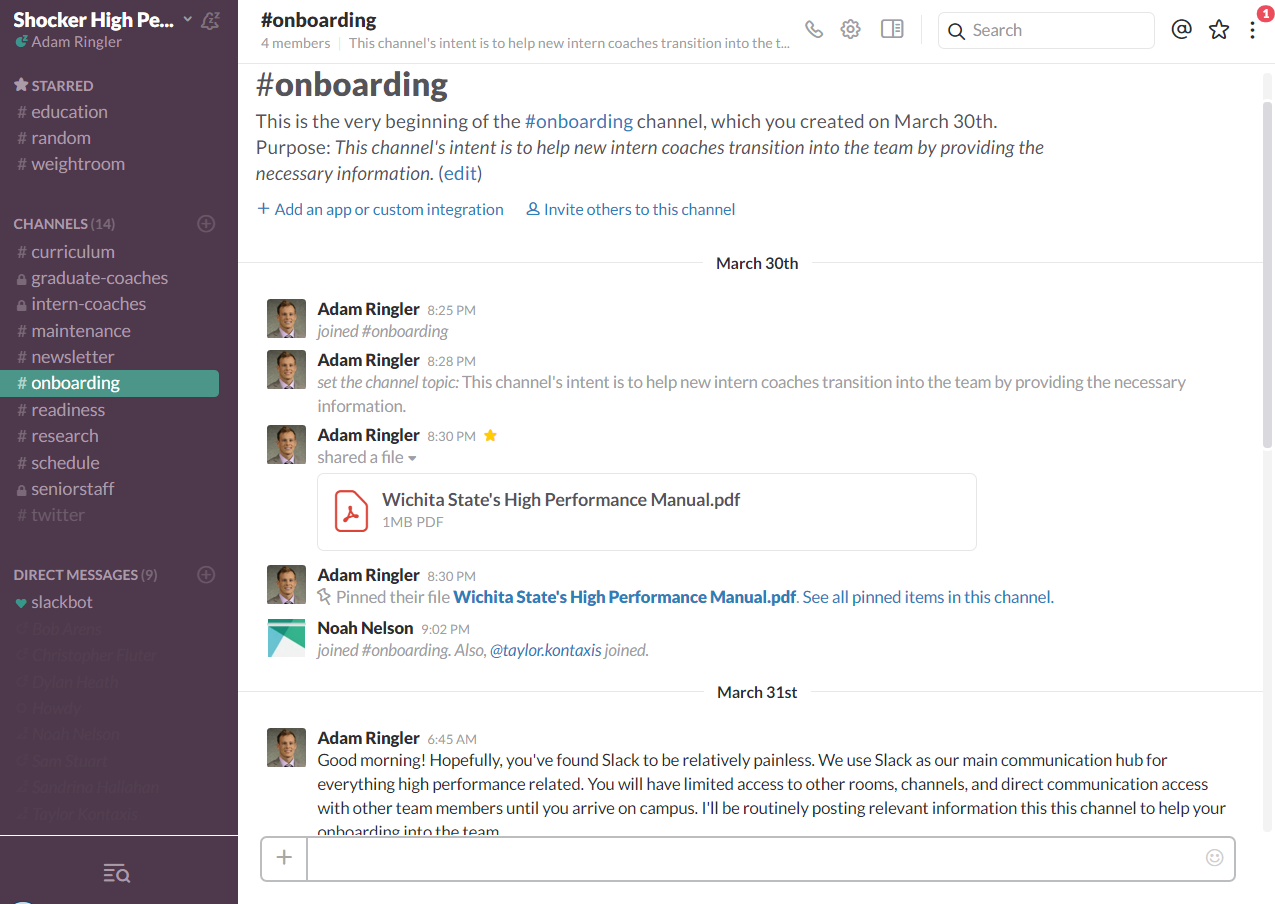
Task: Start a call with the phone icon
Action: [x=813, y=29]
